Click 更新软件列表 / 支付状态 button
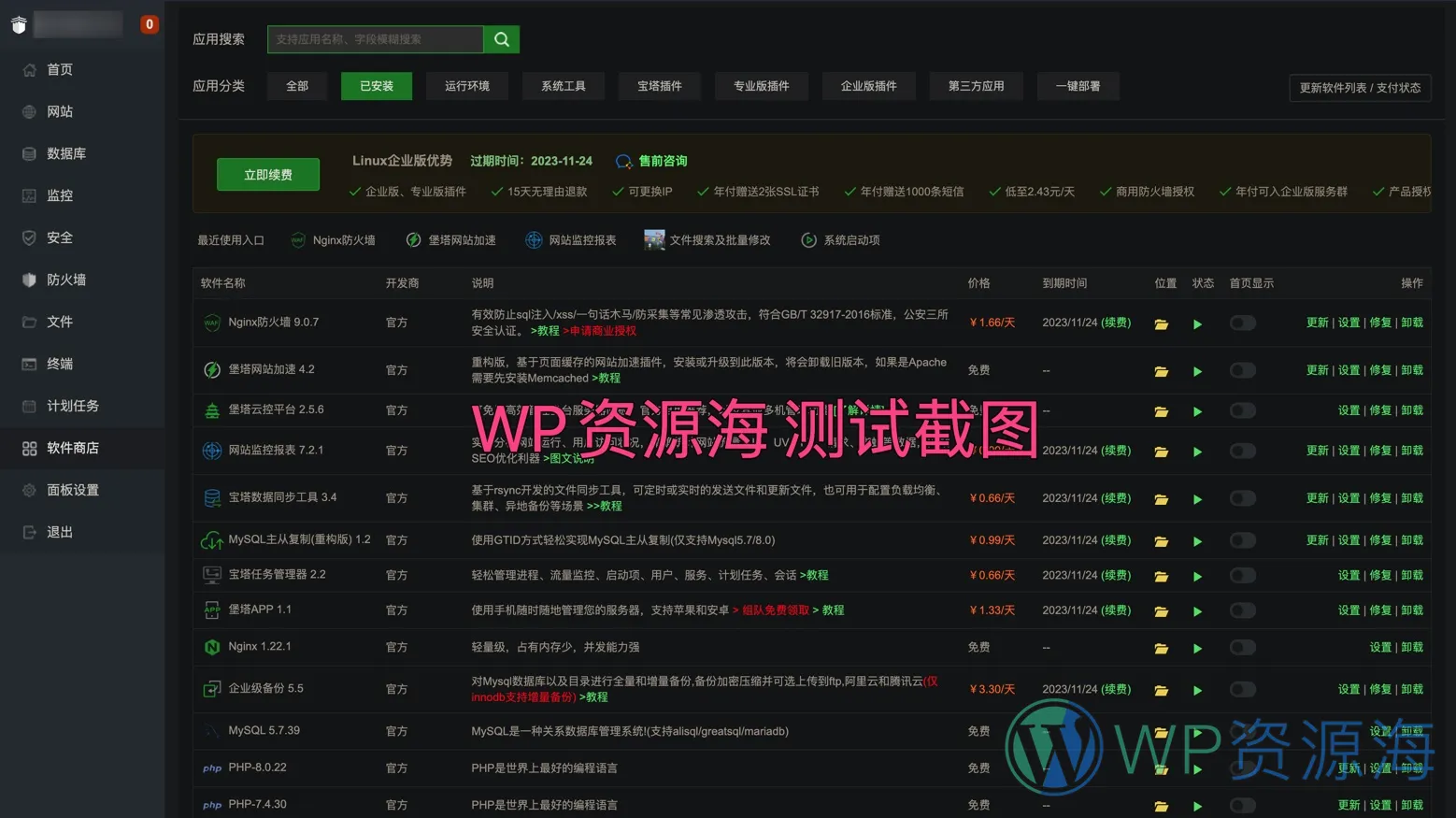Screen dimensions: 1456x818 tap(1360, 88)
